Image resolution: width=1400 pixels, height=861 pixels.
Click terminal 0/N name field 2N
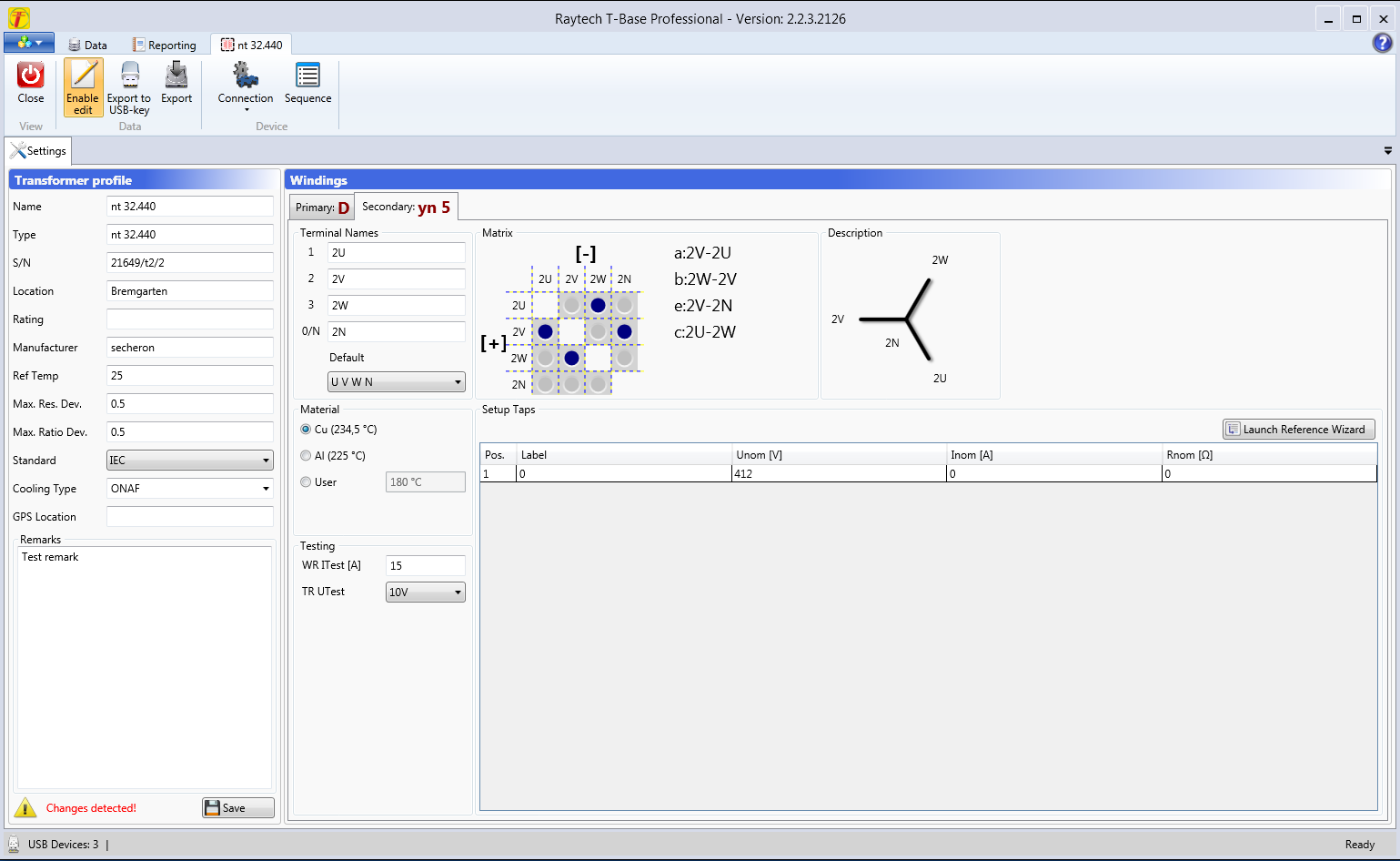pos(397,332)
